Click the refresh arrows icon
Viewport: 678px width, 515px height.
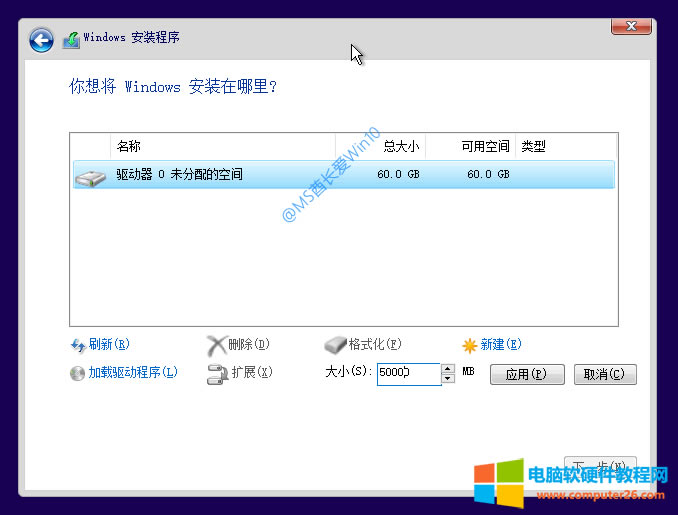[x=78, y=345]
